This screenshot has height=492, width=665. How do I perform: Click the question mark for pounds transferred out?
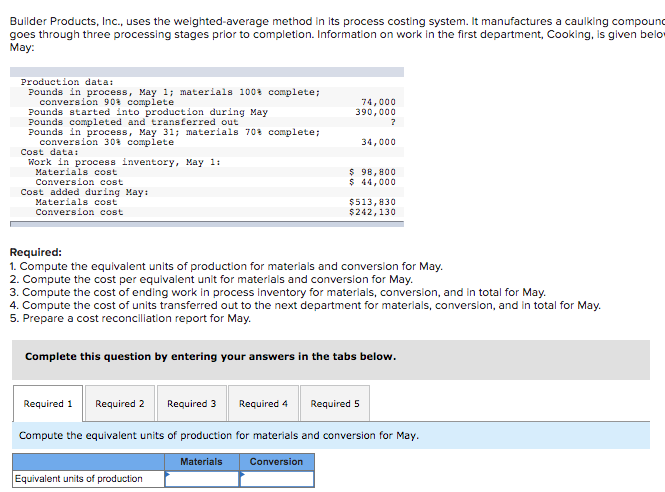(x=393, y=122)
